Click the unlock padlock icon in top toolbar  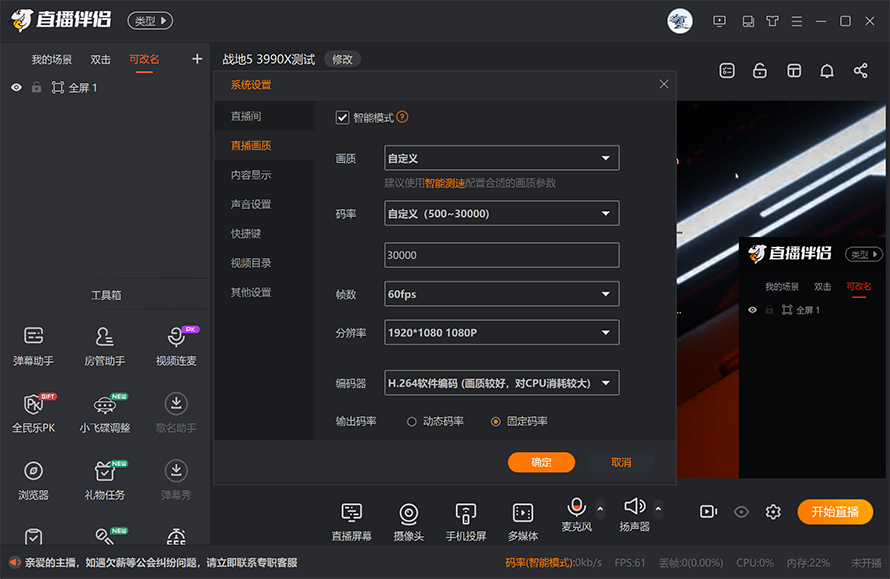tap(759, 70)
